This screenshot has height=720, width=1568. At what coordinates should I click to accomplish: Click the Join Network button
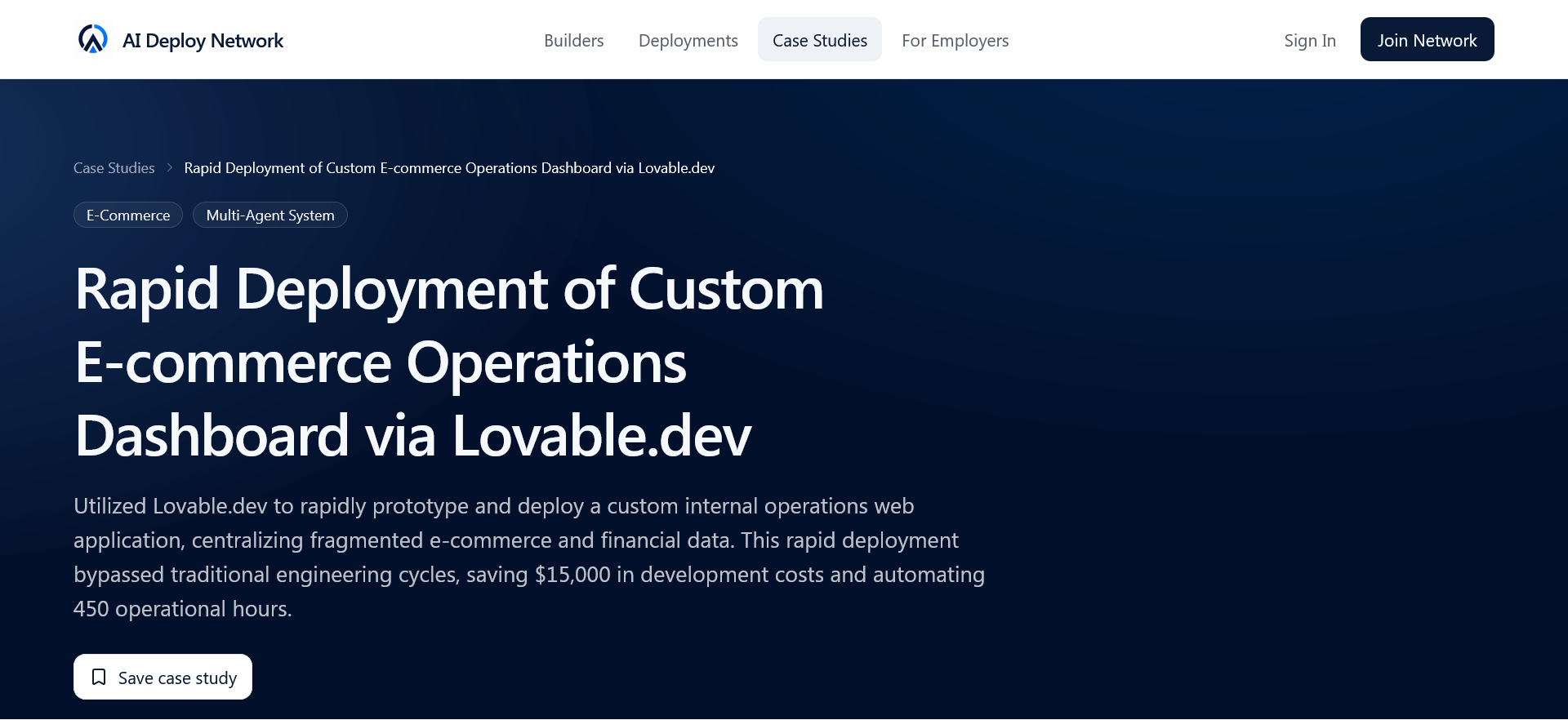pyautogui.click(x=1428, y=40)
